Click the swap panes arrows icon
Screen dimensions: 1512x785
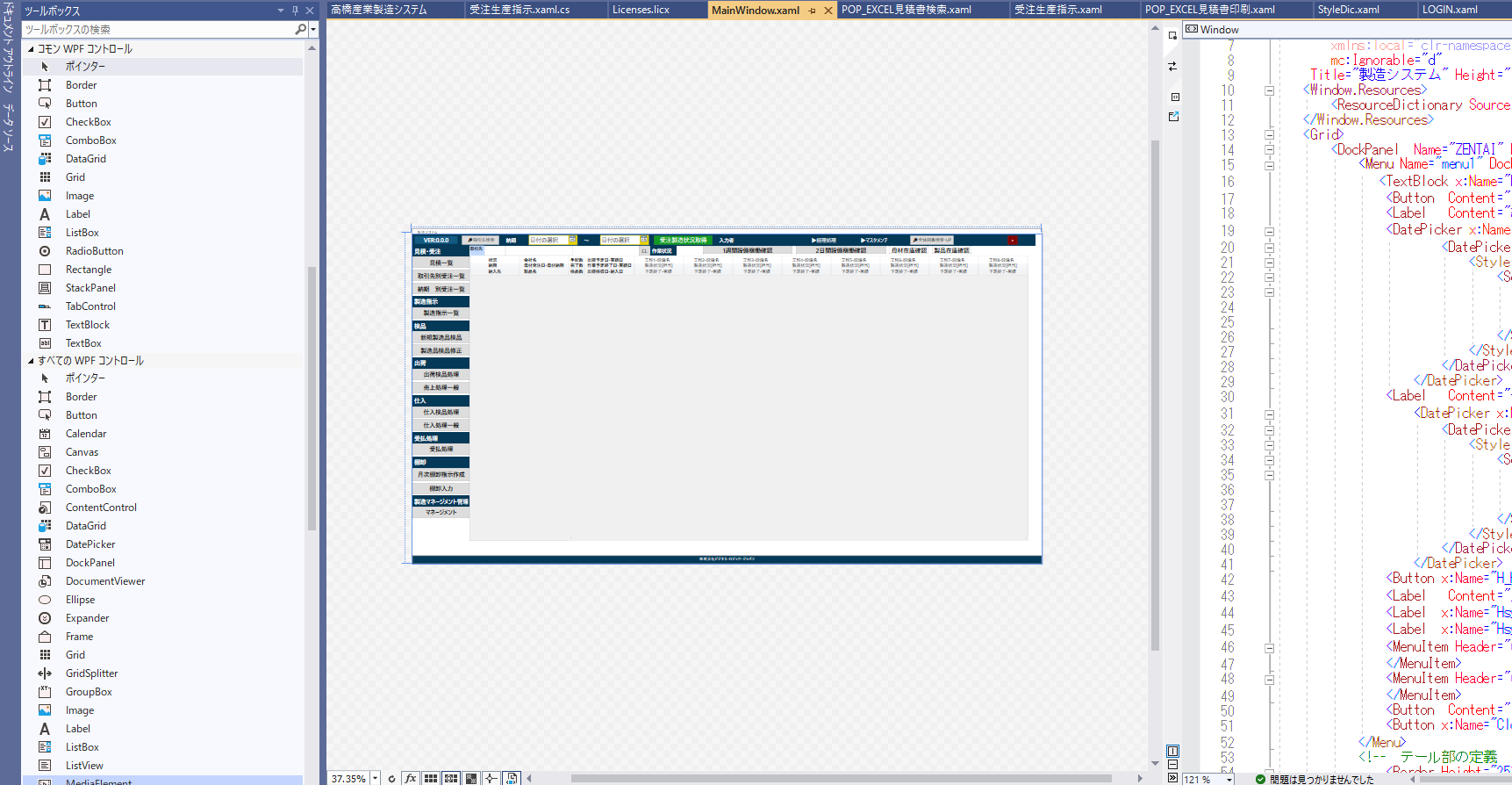click(x=1172, y=67)
